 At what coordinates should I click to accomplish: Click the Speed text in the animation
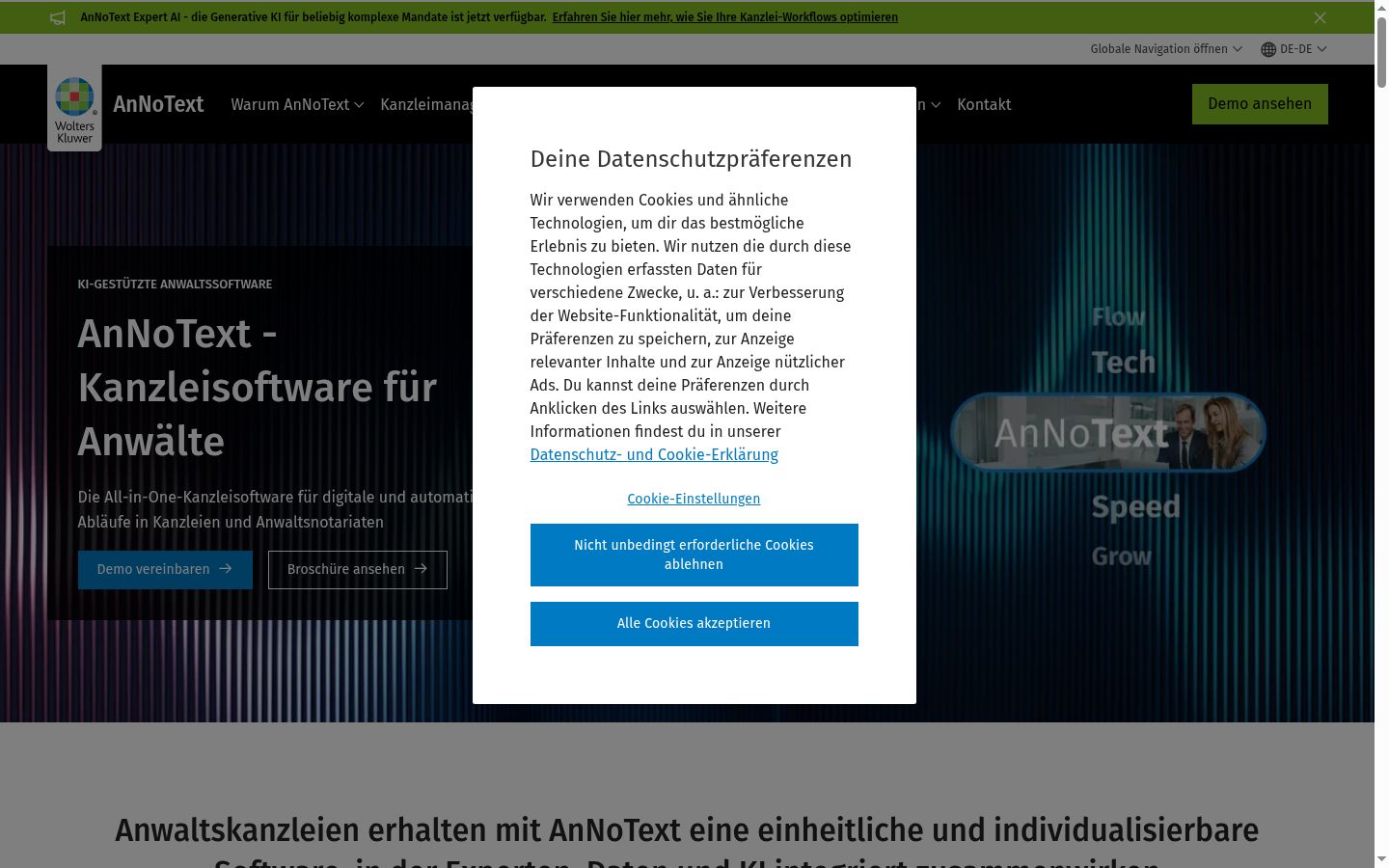pyautogui.click(x=1135, y=507)
